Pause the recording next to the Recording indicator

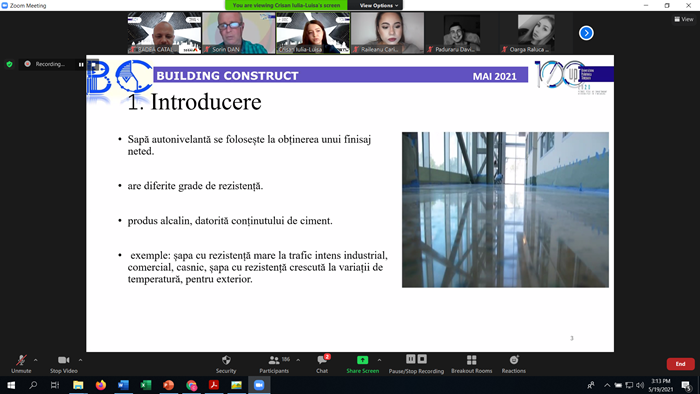click(81, 65)
